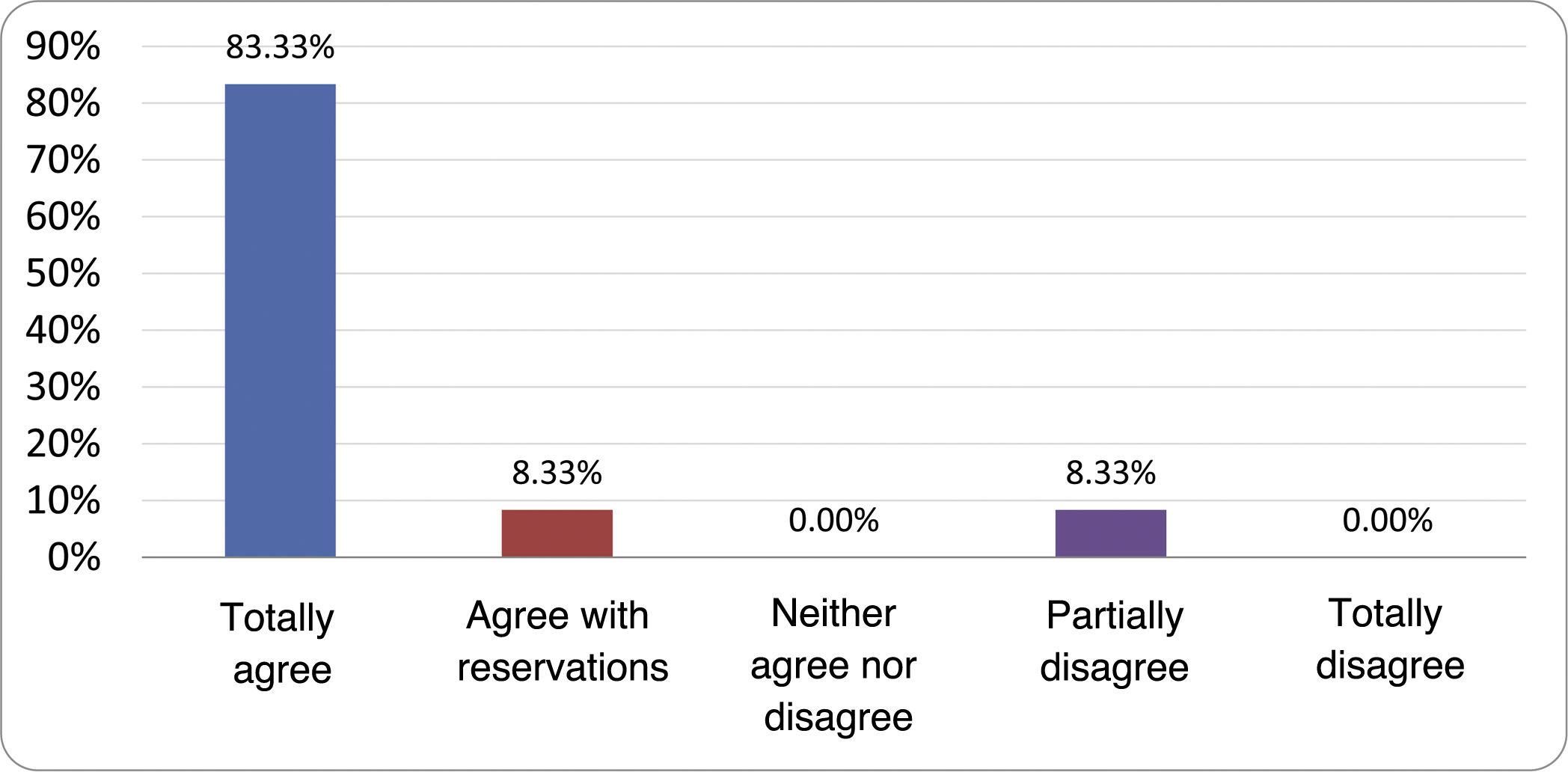Select the 40% y-axis tick label
Viewport: 1568px width, 772px height.
coord(63,330)
